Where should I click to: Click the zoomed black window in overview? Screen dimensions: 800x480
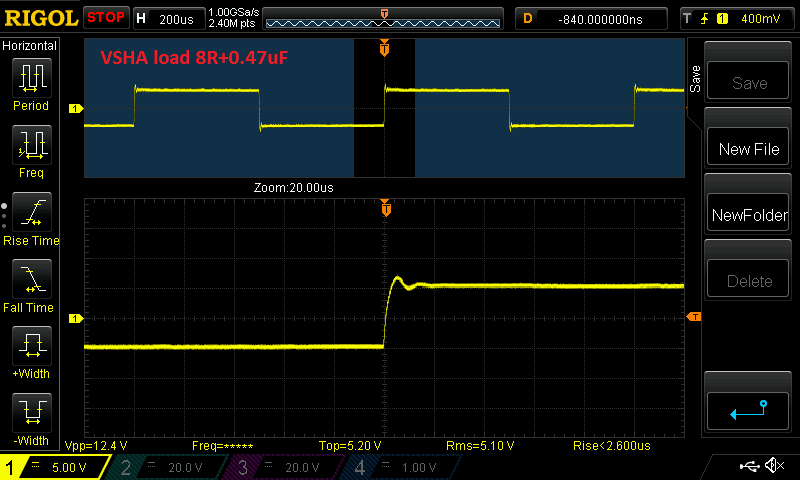tap(384, 109)
